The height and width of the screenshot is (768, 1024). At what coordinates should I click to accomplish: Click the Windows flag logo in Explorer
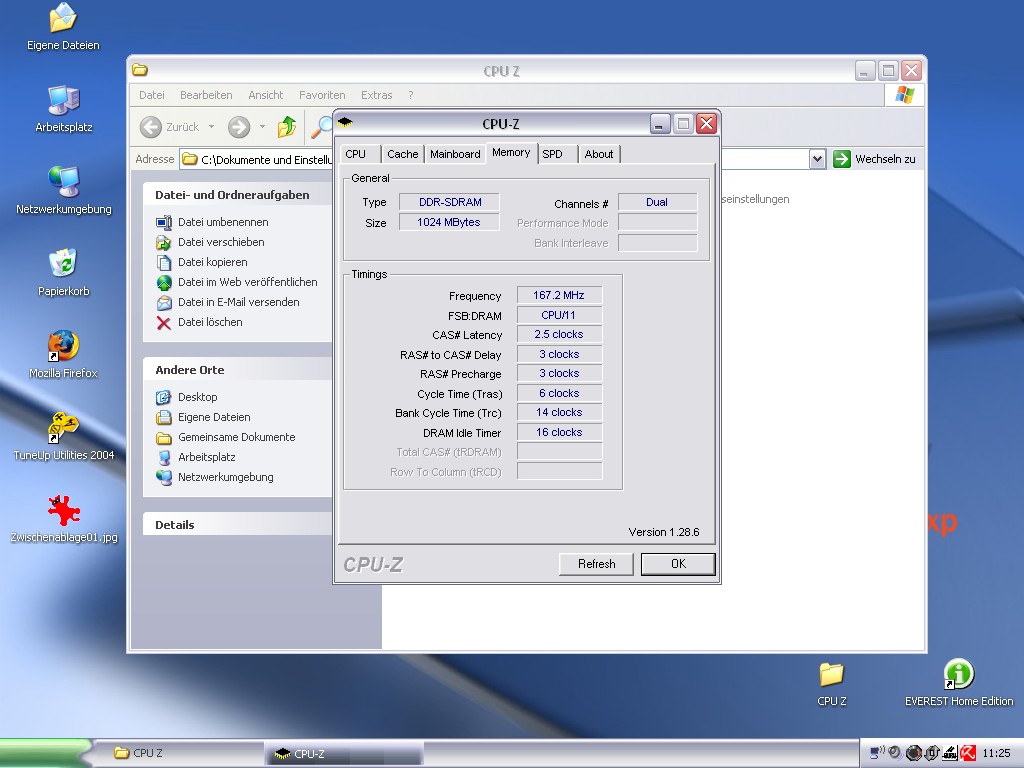904,95
